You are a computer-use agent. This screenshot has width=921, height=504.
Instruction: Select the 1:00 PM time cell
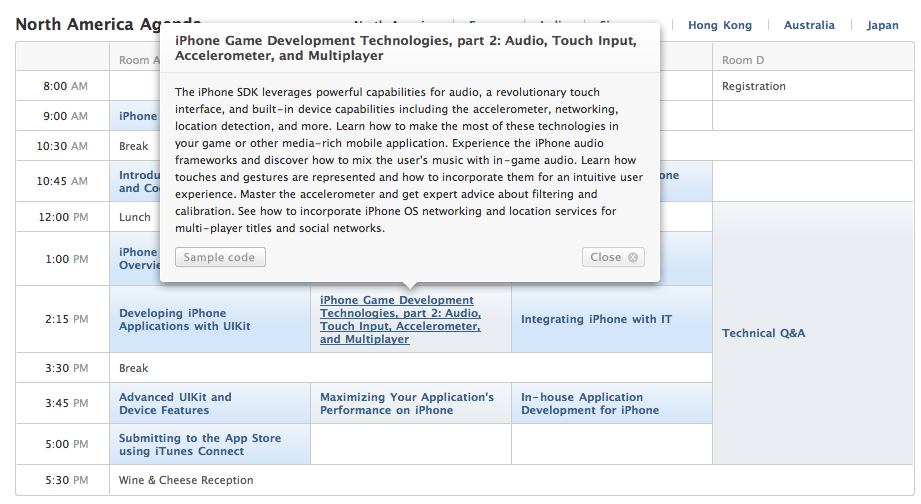(63, 258)
